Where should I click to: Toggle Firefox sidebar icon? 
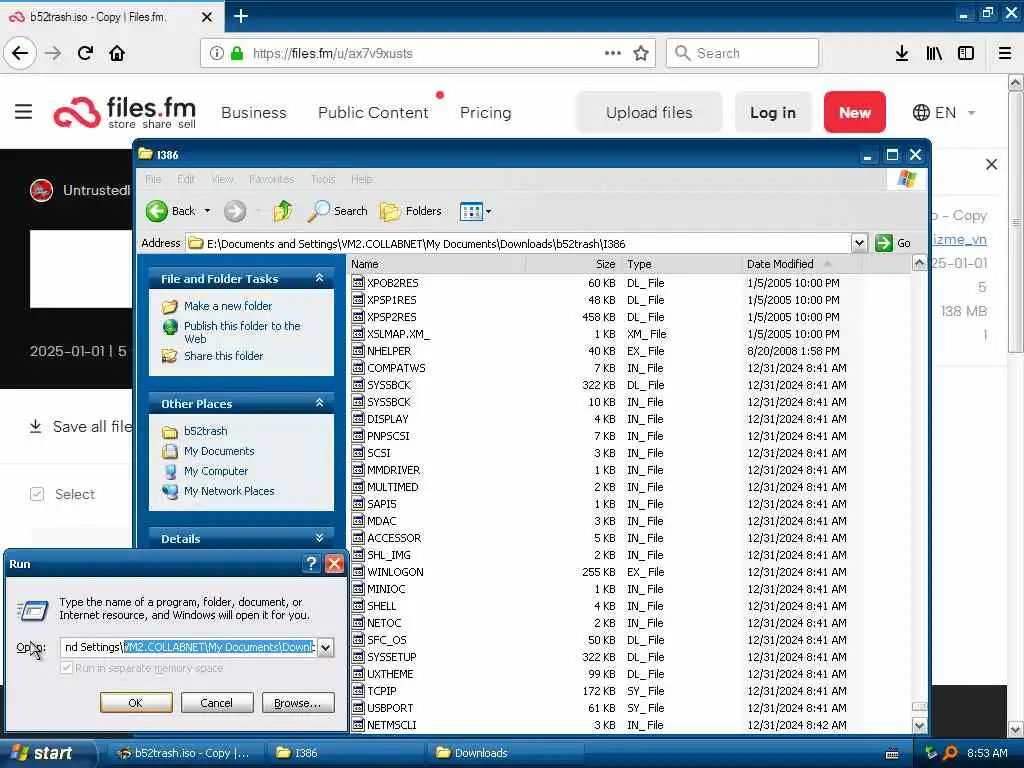(x=966, y=53)
